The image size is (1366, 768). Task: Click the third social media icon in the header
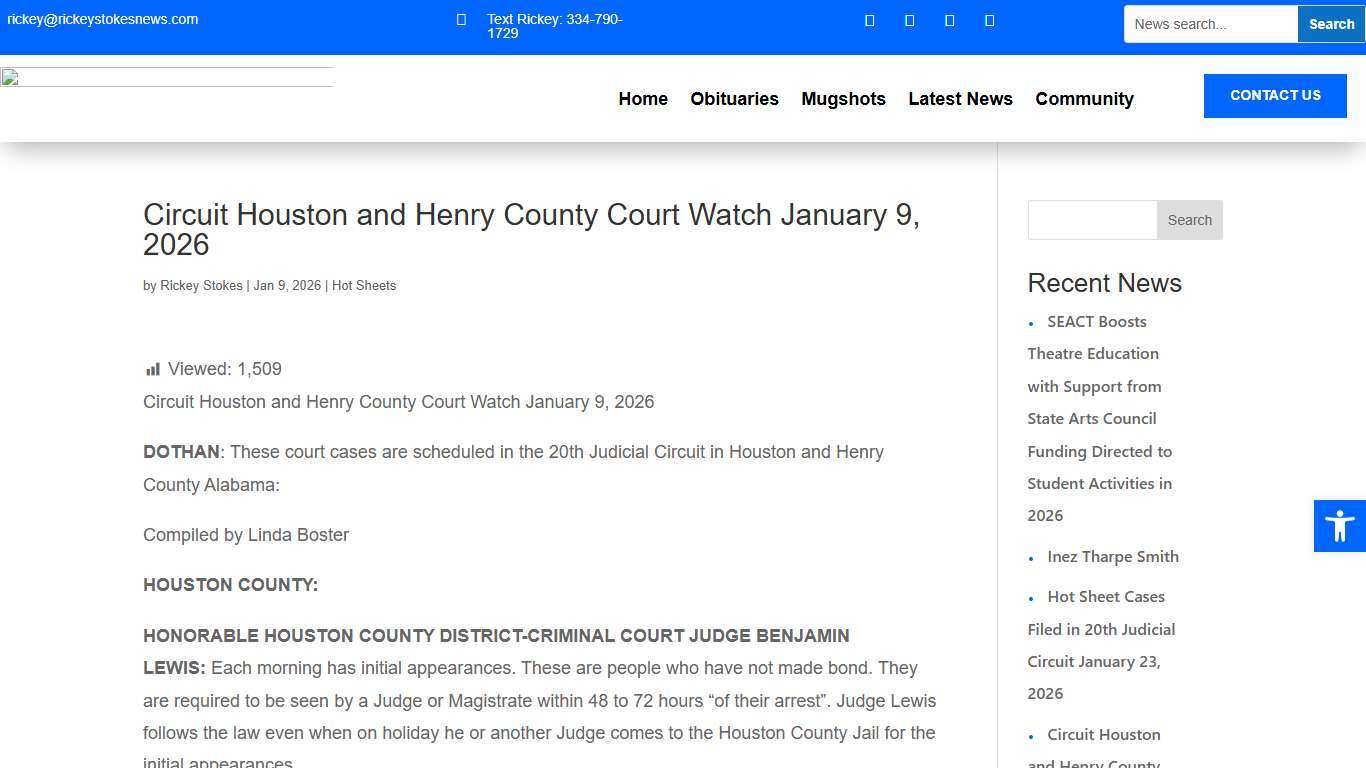coord(949,20)
